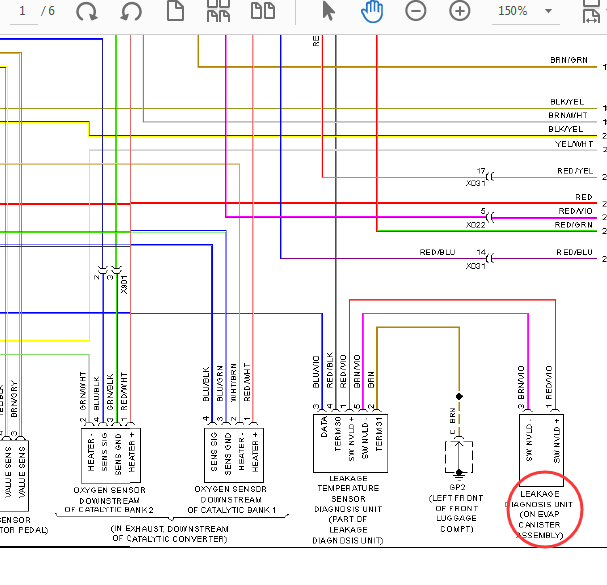Viewport: 607px width, 585px height.
Task: Click the Leakage Temperature Sensor description text
Action: click(x=348, y=510)
